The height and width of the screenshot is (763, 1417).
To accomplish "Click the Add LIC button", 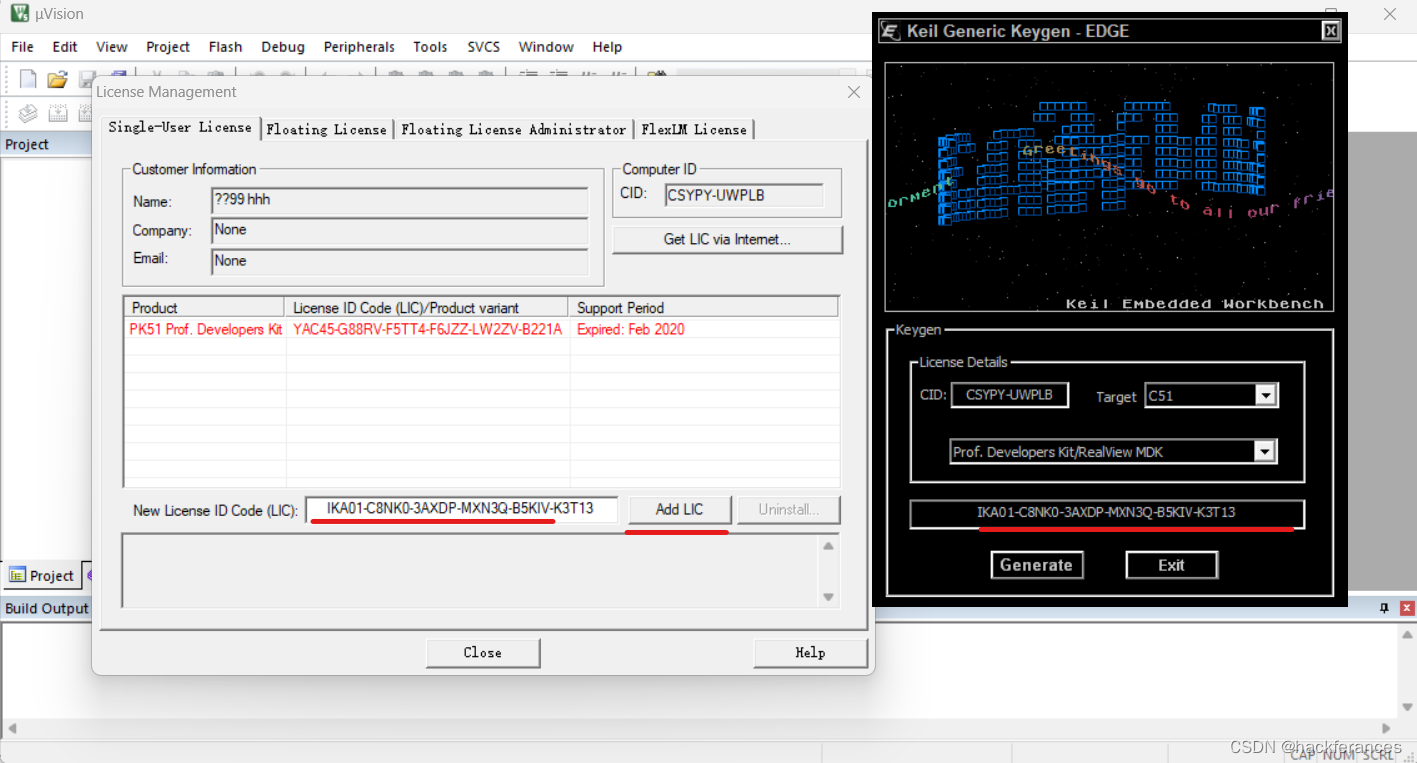I will (679, 509).
